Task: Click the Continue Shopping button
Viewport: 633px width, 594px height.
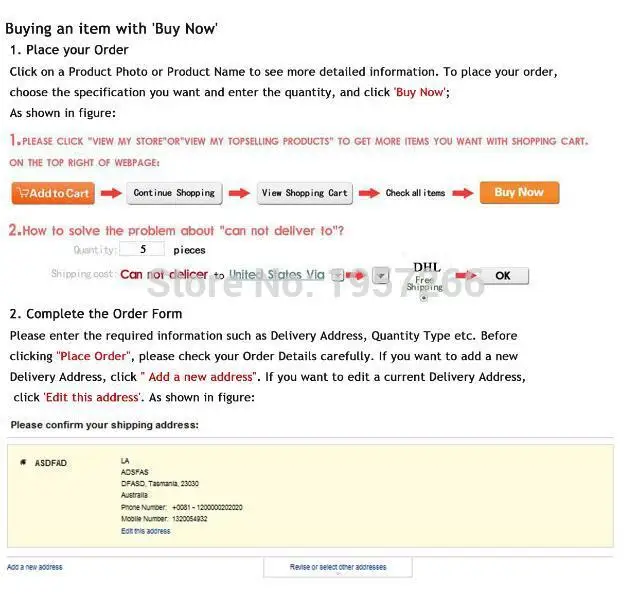Action: (174, 193)
